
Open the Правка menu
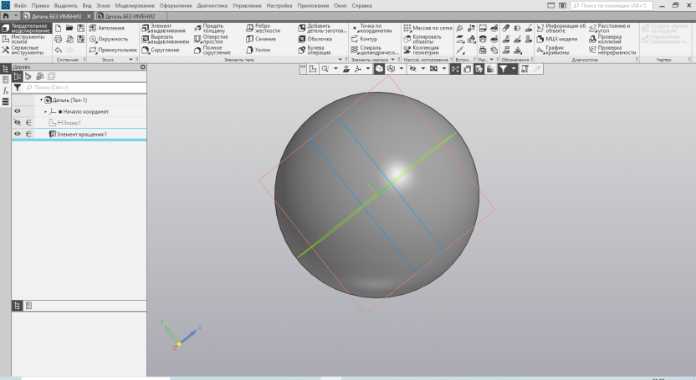[x=40, y=6]
